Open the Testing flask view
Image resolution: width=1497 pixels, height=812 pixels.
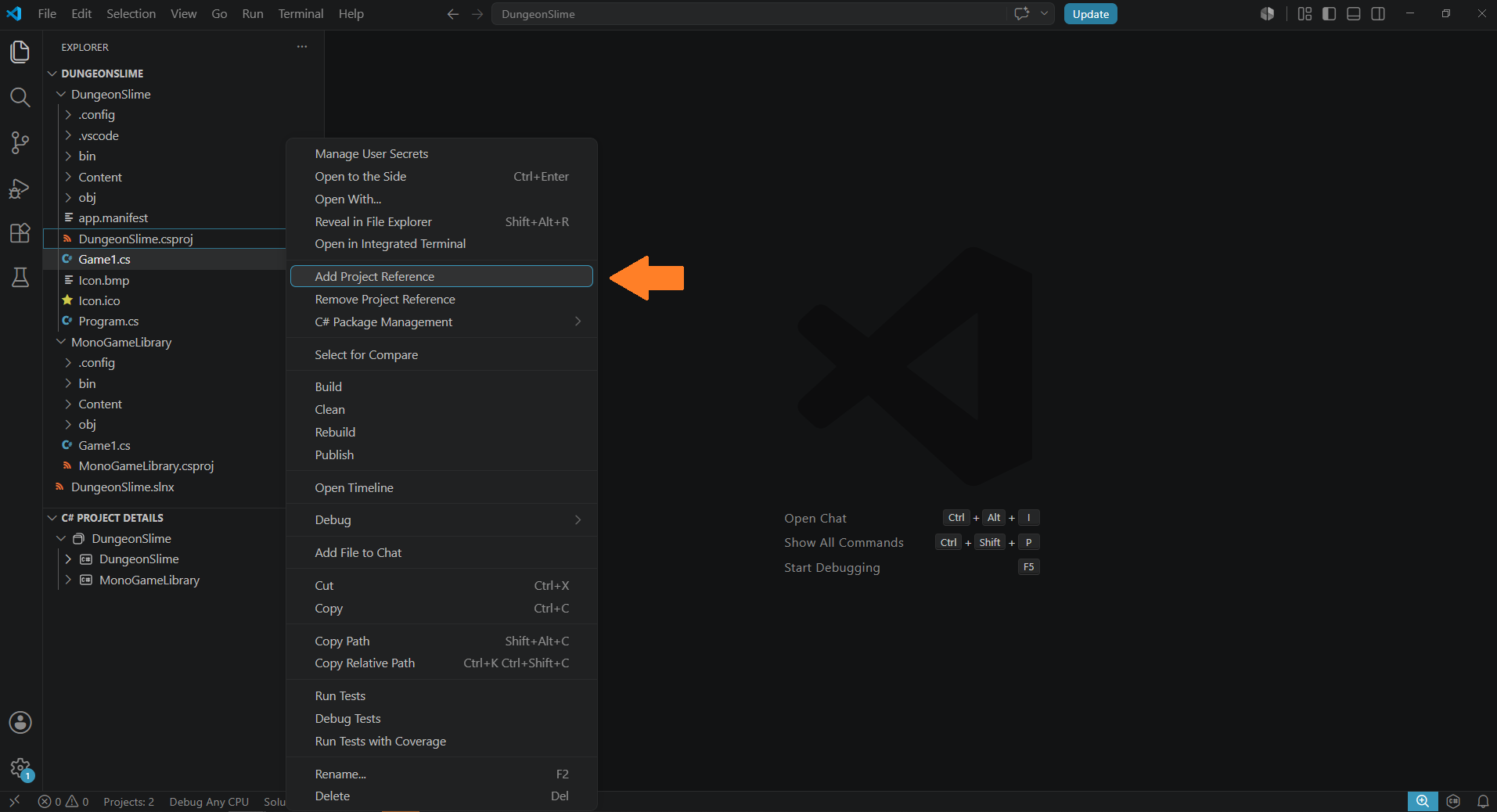click(20, 277)
